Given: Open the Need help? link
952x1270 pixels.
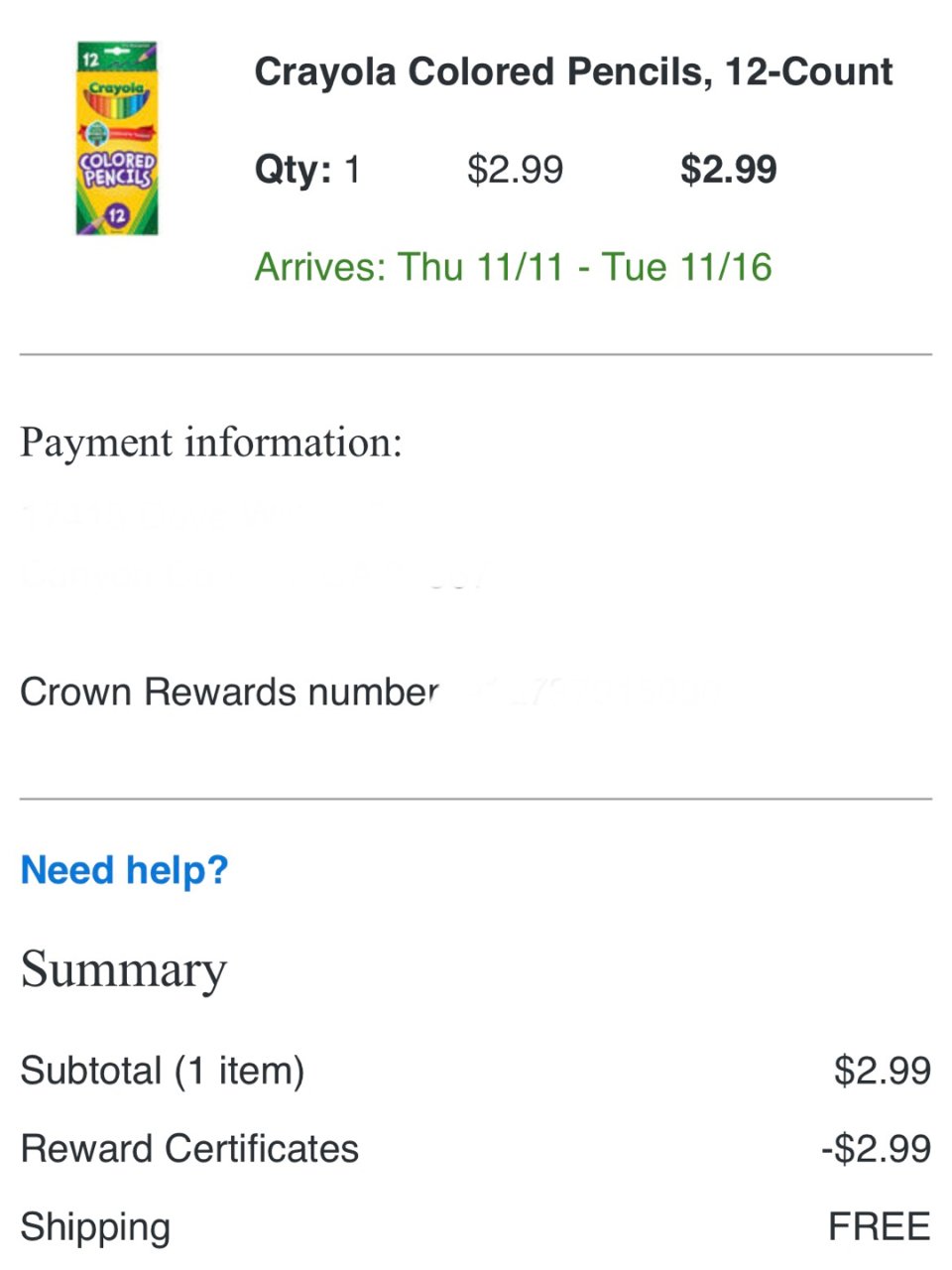Looking at the screenshot, I should point(124,870).
